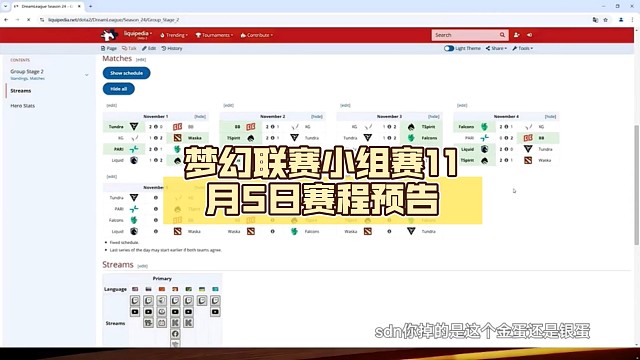
Task: Open match info for BB vs IG November 2
Action: (272, 127)
